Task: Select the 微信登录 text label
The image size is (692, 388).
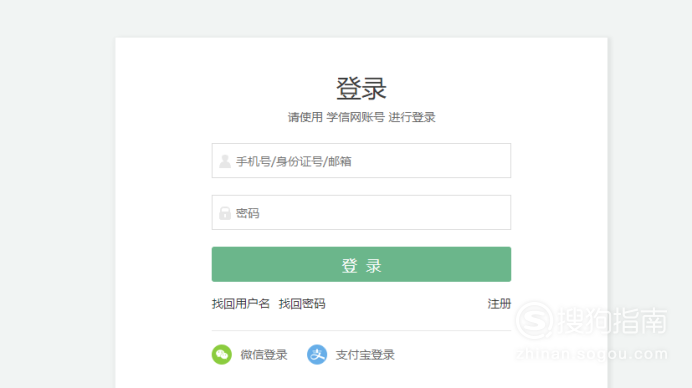Action: [x=264, y=355]
